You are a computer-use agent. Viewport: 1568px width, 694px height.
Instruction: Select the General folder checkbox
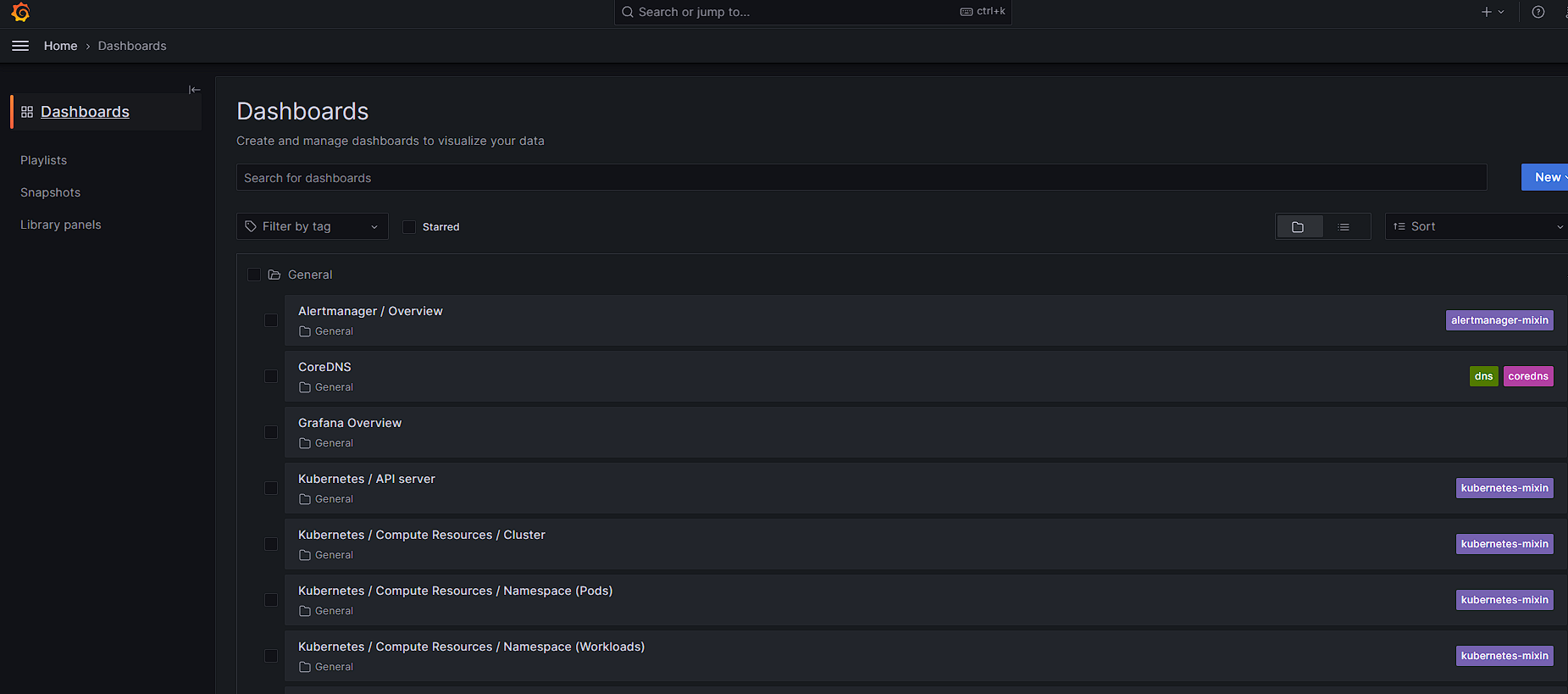click(x=254, y=275)
